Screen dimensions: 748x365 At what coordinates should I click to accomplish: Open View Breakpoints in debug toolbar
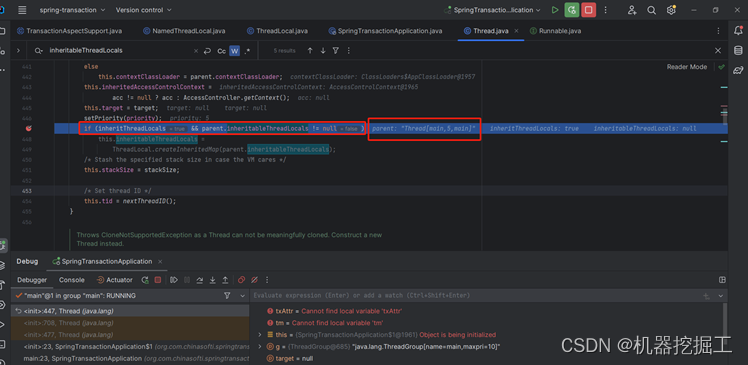[242, 280]
